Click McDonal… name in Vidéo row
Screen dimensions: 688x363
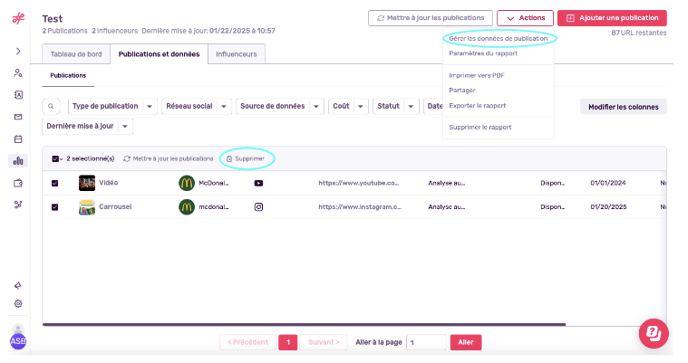pyautogui.click(x=214, y=183)
